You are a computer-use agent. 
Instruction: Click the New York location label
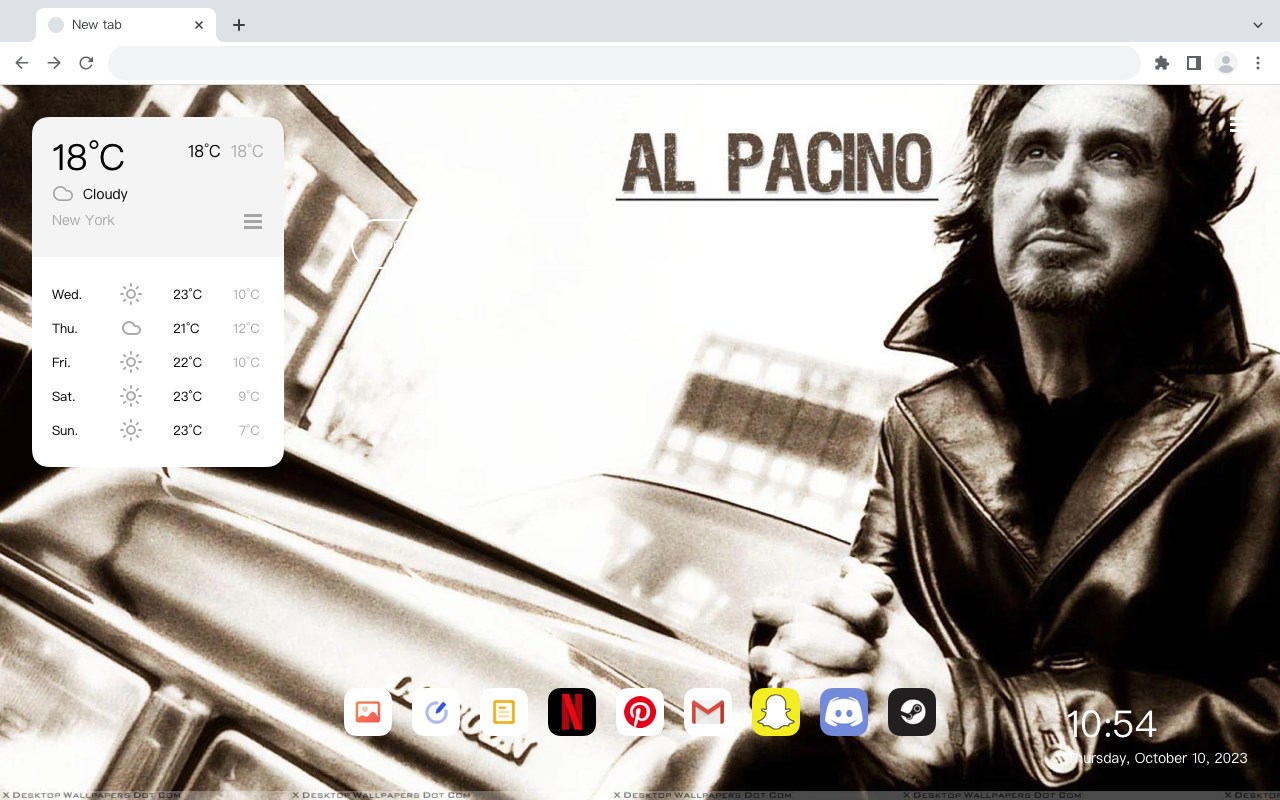tap(83, 220)
